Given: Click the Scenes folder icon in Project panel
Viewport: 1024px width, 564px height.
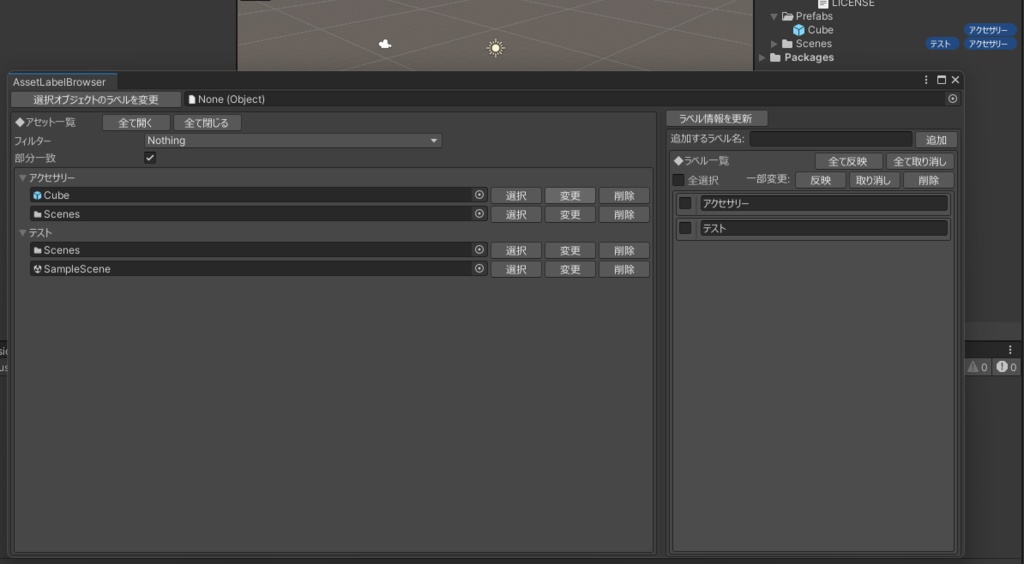Looking at the screenshot, I should (788, 44).
